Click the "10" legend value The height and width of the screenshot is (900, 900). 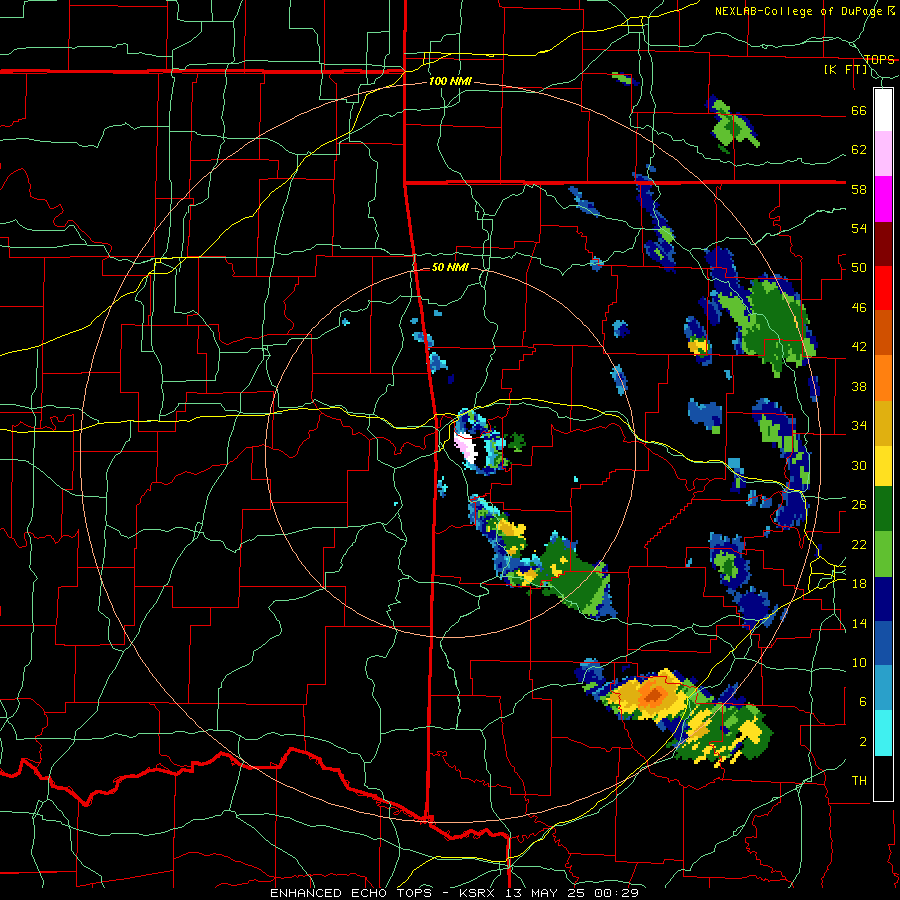click(x=859, y=663)
